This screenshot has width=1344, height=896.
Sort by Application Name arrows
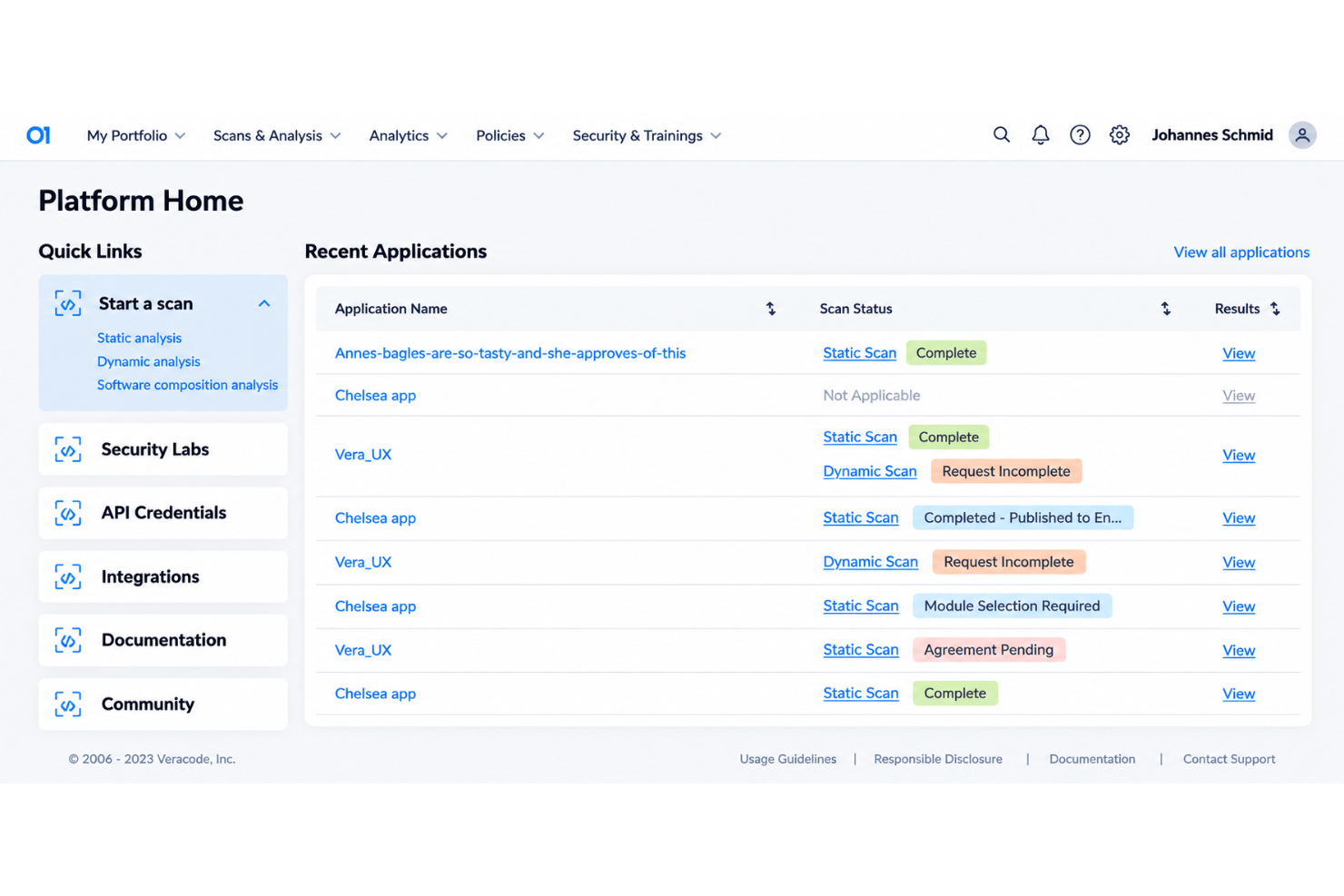(x=770, y=309)
